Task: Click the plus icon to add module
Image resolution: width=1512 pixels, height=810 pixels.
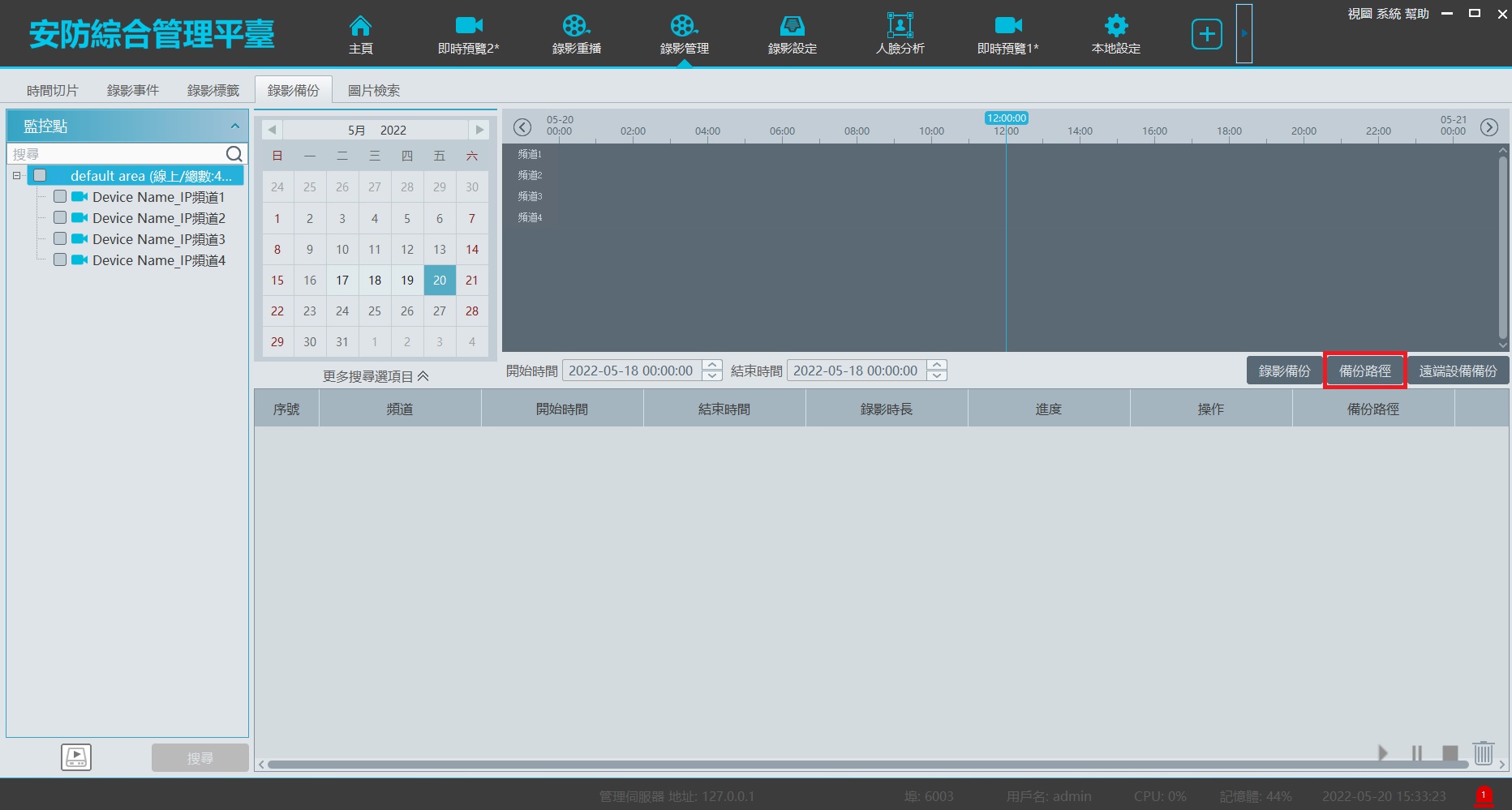Action: pyautogui.click(x=1207, y=34)
